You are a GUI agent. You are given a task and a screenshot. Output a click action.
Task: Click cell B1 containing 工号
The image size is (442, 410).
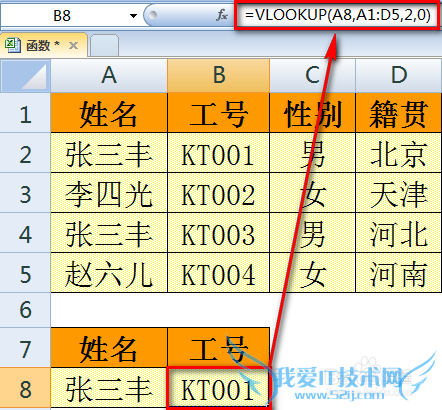[x=218, y=113]
